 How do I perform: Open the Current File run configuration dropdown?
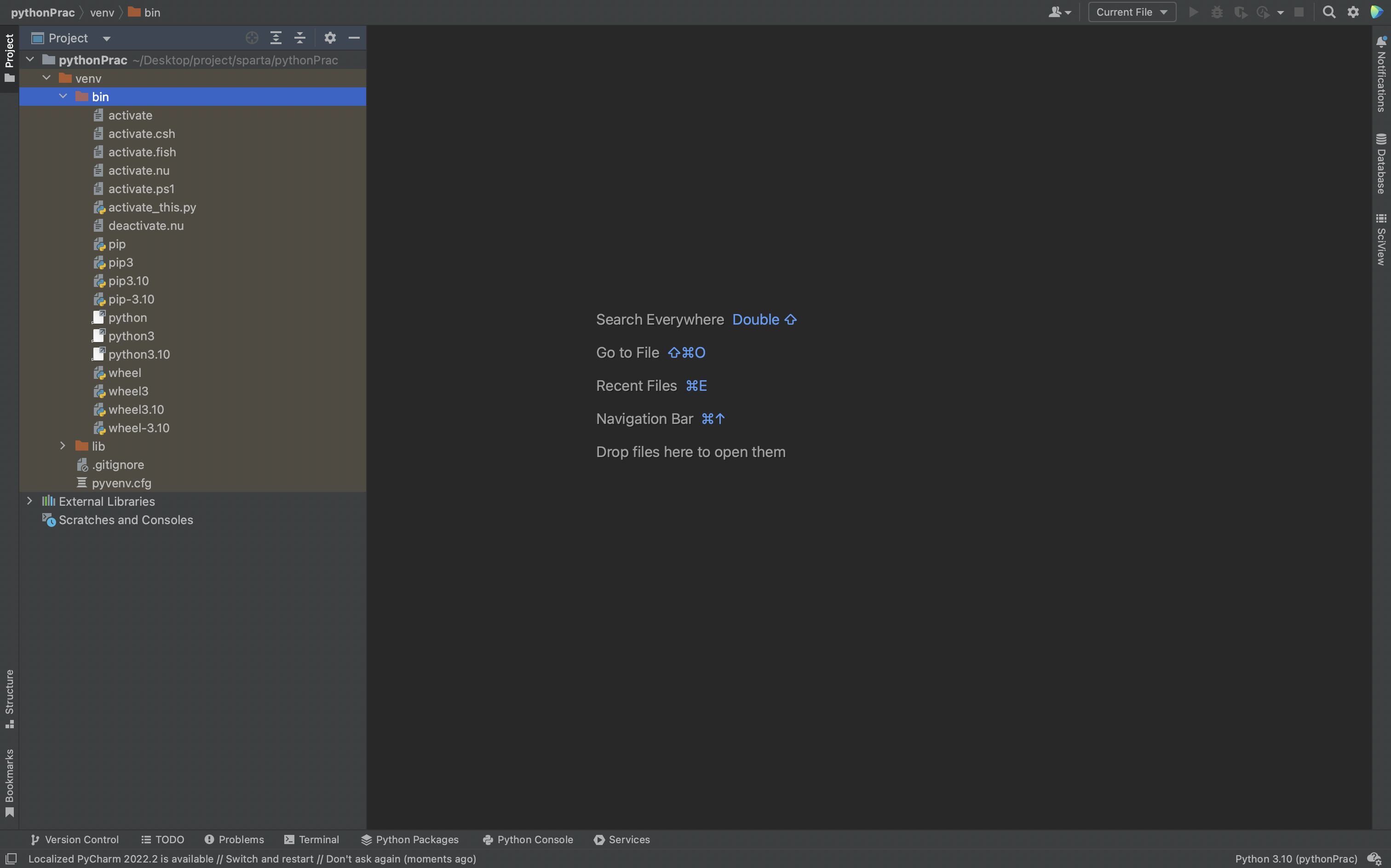(x=1132, y=12)
